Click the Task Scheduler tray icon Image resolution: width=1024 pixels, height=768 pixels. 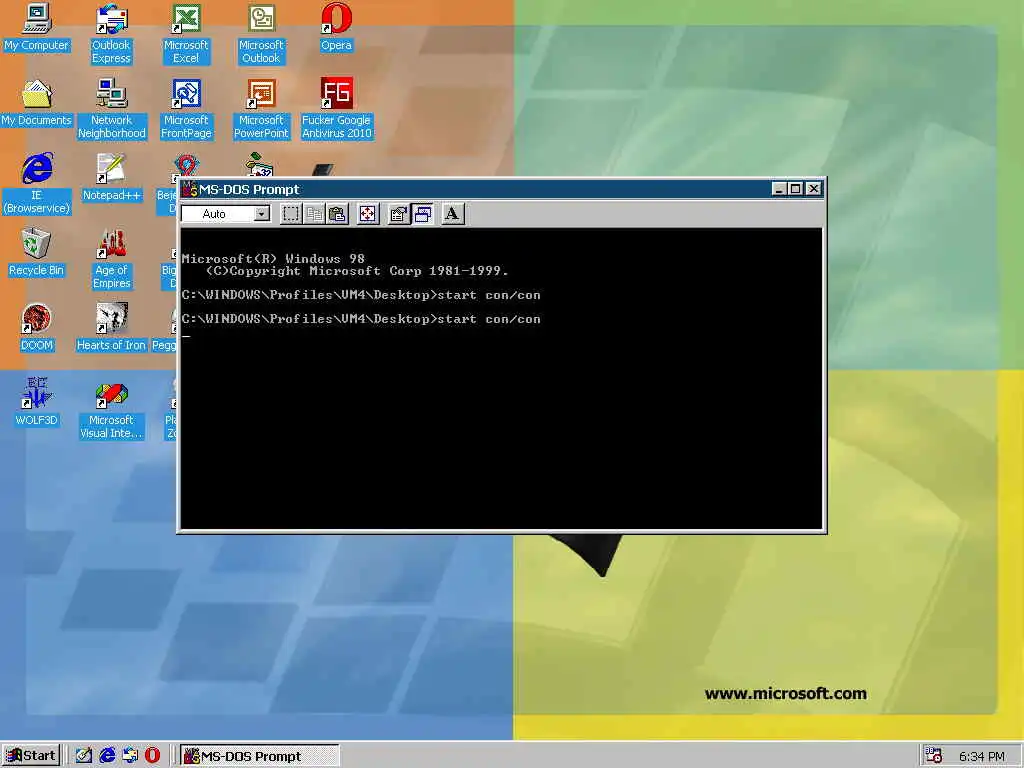pos(934,756)
